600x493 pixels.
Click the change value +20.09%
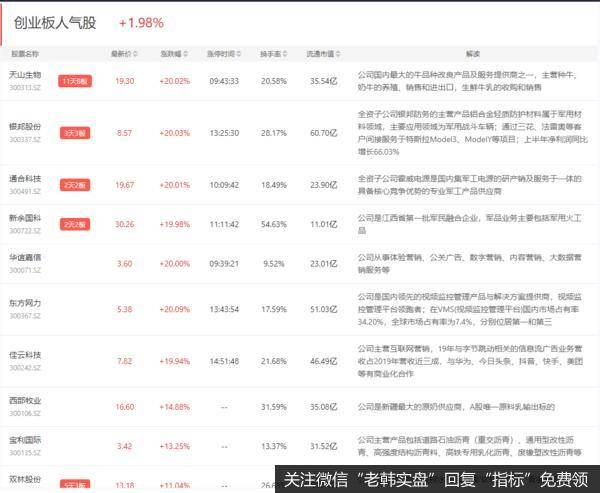pyautogui.click(x=174, y=309)
